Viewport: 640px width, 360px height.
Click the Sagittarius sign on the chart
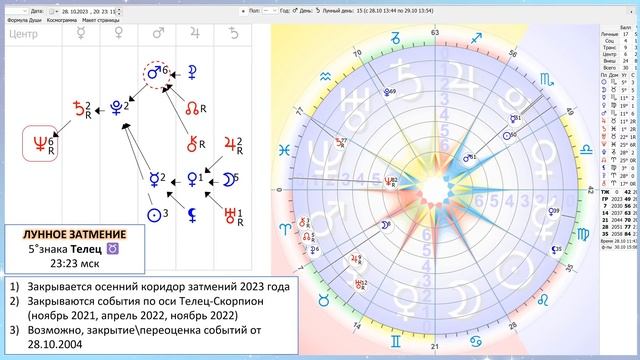(476, 39)
